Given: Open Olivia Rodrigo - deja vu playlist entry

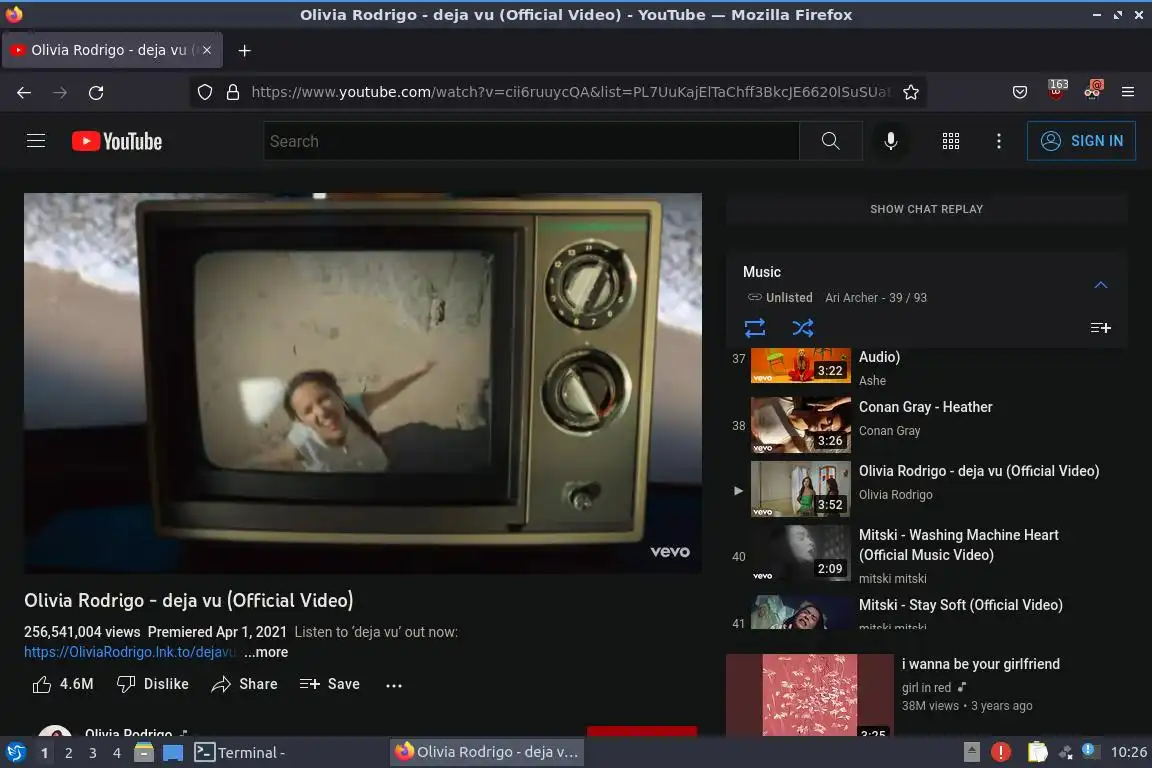Looking at the screenshot, I should pos(926,489).
